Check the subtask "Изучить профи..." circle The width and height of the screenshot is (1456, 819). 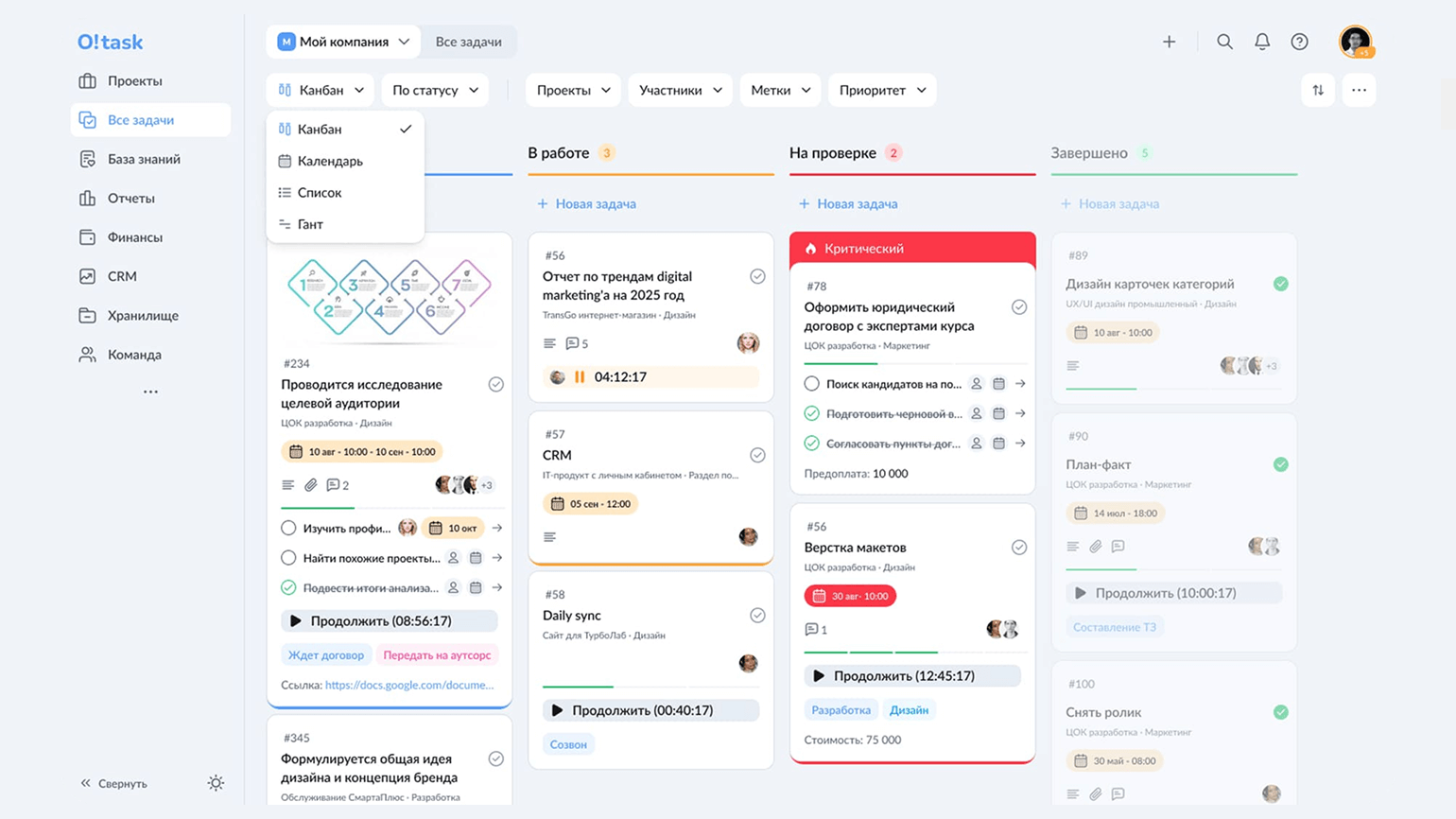click(289, 529)
